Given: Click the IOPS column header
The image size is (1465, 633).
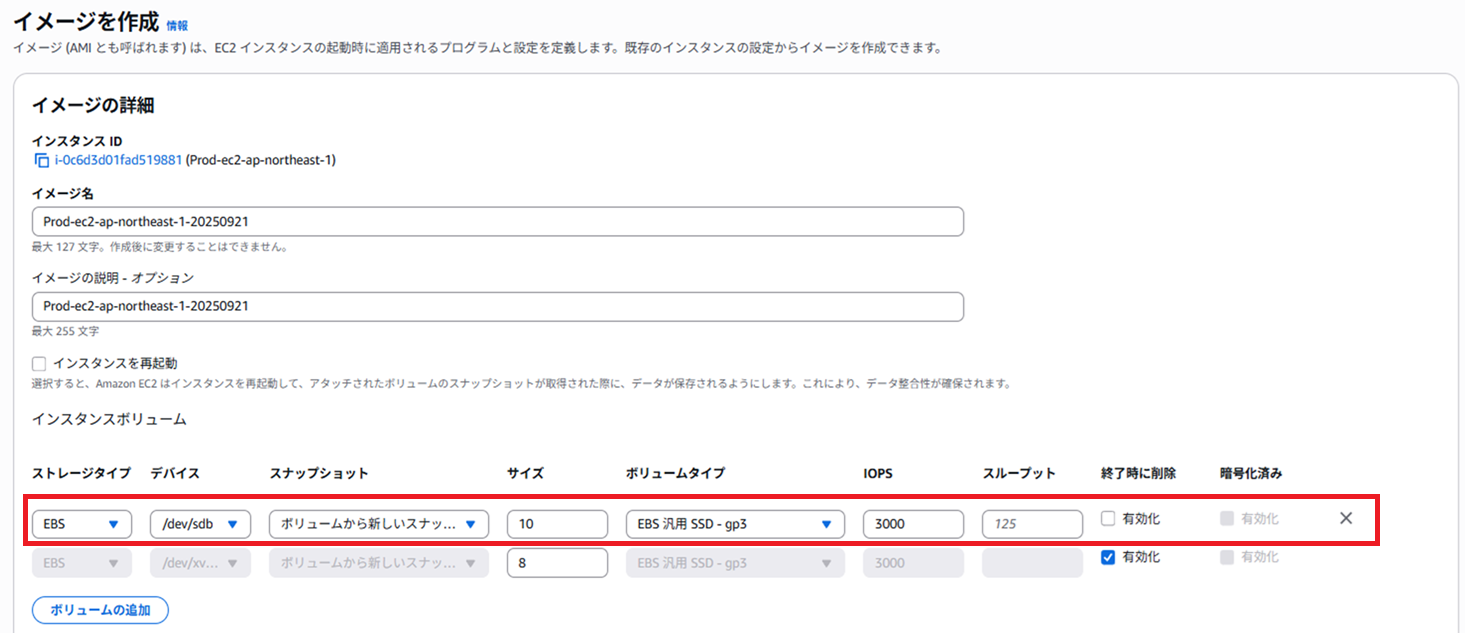Looking at the screenshot, I should click(x=878, y=473).
